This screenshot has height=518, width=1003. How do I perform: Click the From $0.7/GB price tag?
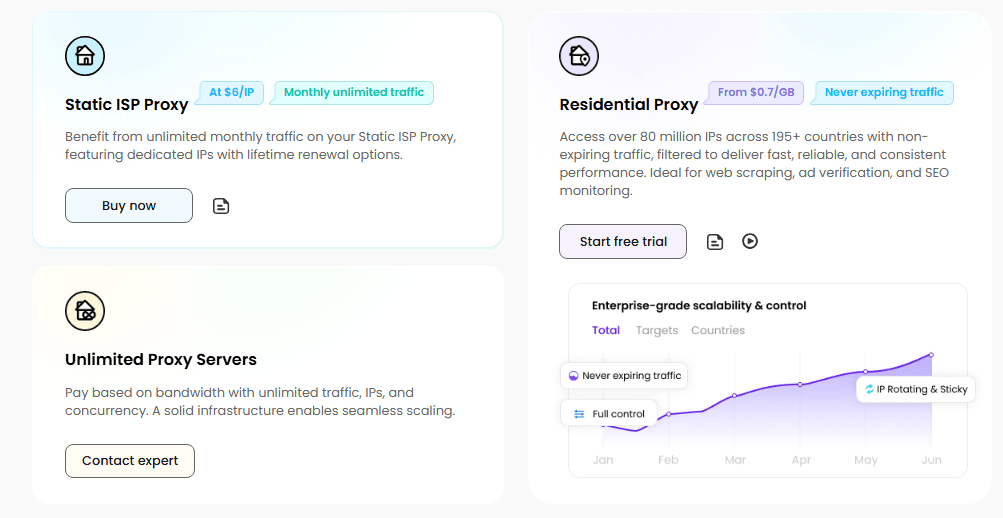point(756,92)
